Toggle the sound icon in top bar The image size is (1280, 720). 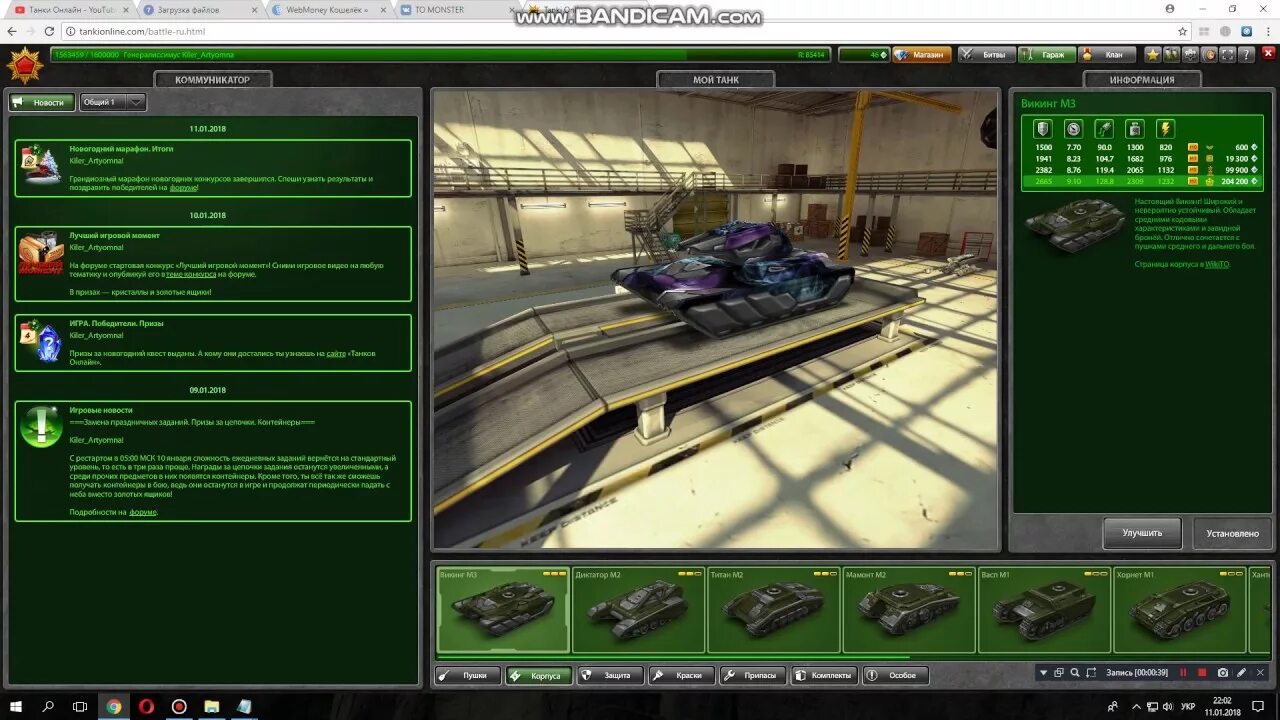(1209, 55)
